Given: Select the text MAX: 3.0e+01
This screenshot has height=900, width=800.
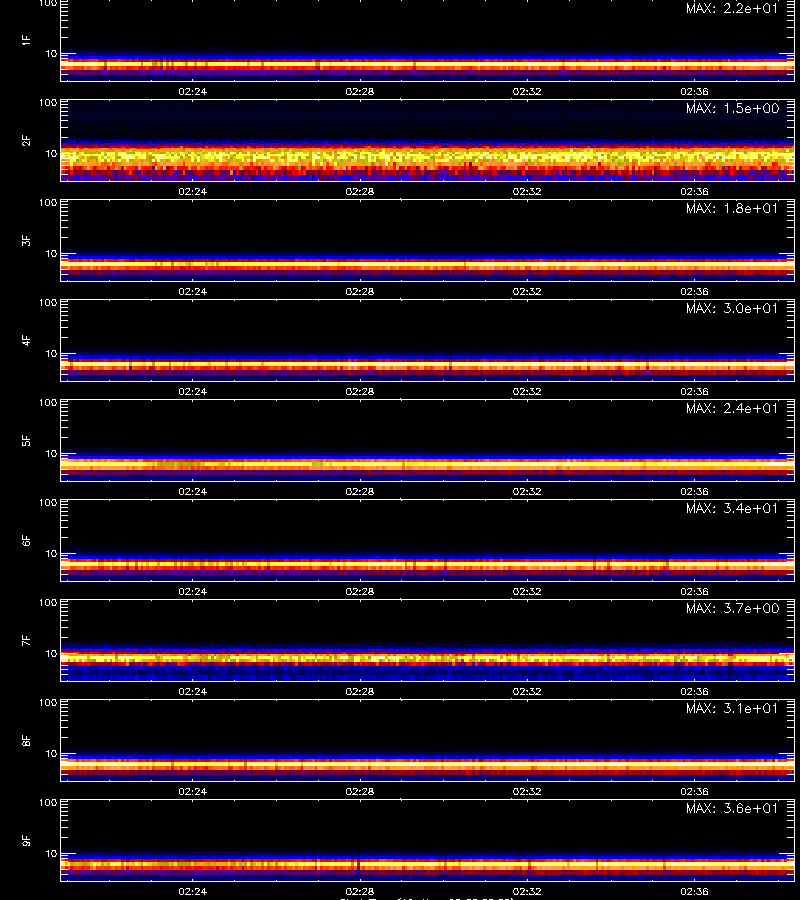Looking at the screenshot, I should tap(732, 308).
